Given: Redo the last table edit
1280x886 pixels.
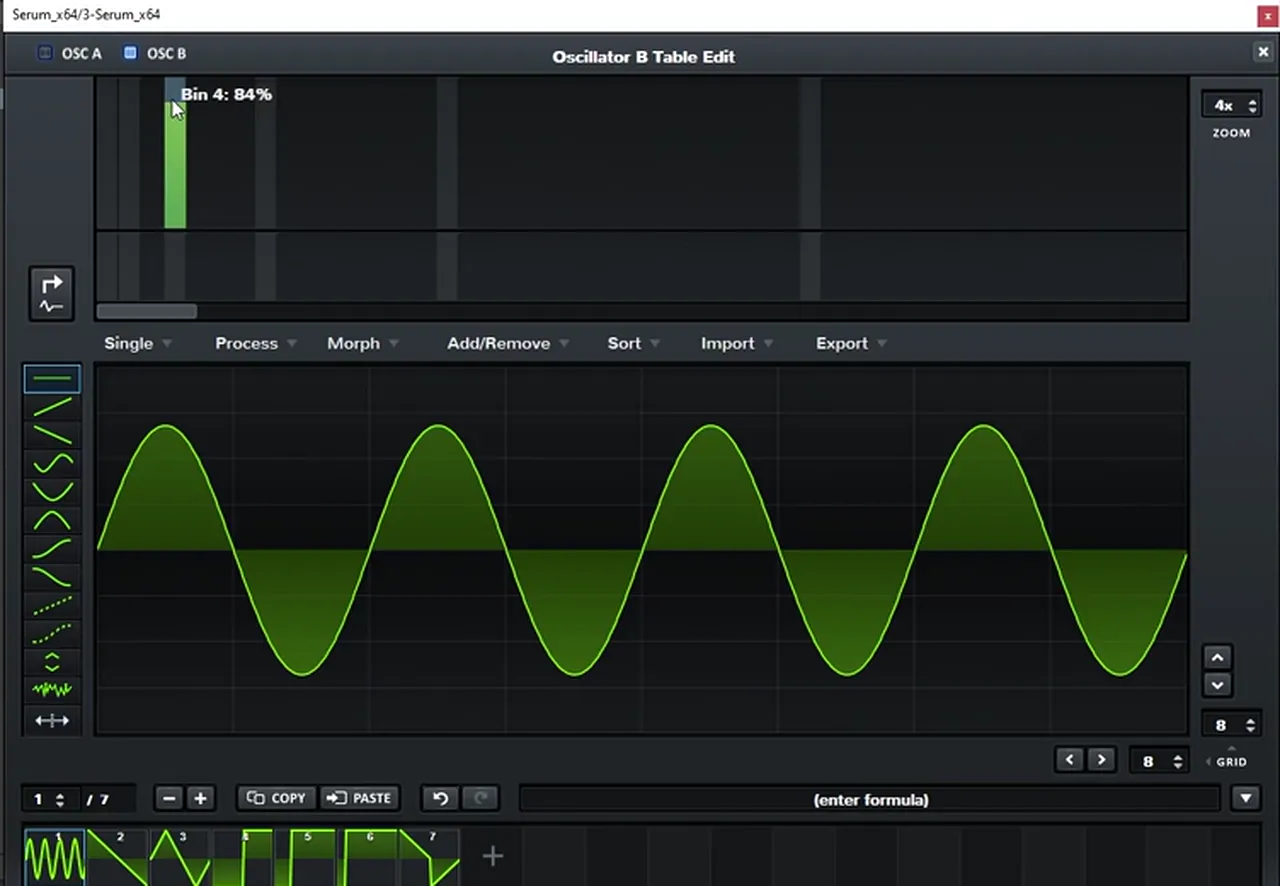Looking at the screenshot, I should point(480,798).
